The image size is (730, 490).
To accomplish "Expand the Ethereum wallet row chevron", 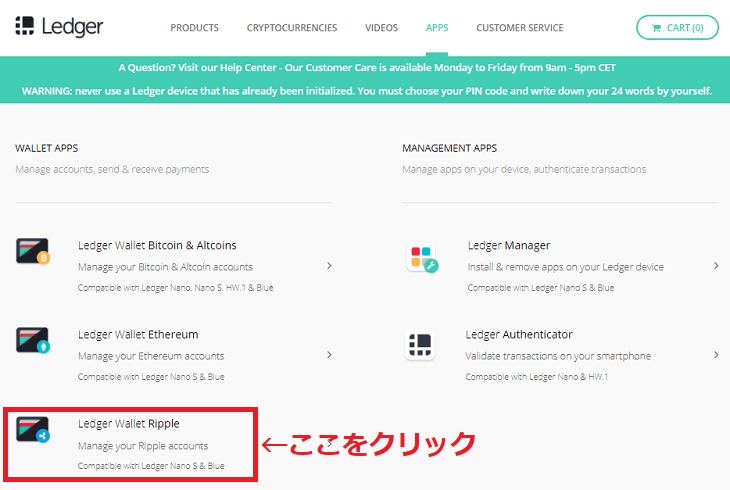I will [329, 355].
